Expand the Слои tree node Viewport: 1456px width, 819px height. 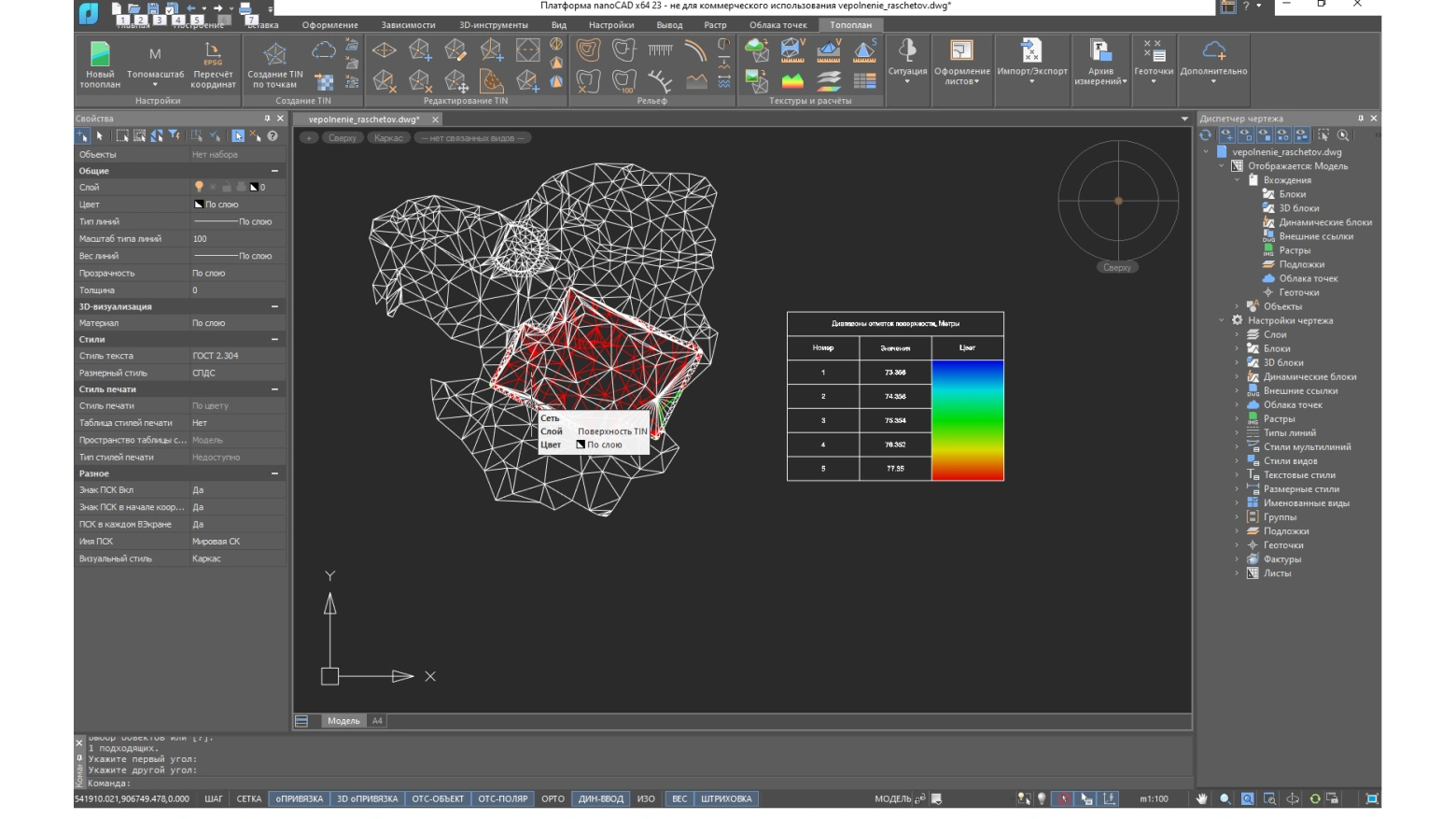(1238, 334)
